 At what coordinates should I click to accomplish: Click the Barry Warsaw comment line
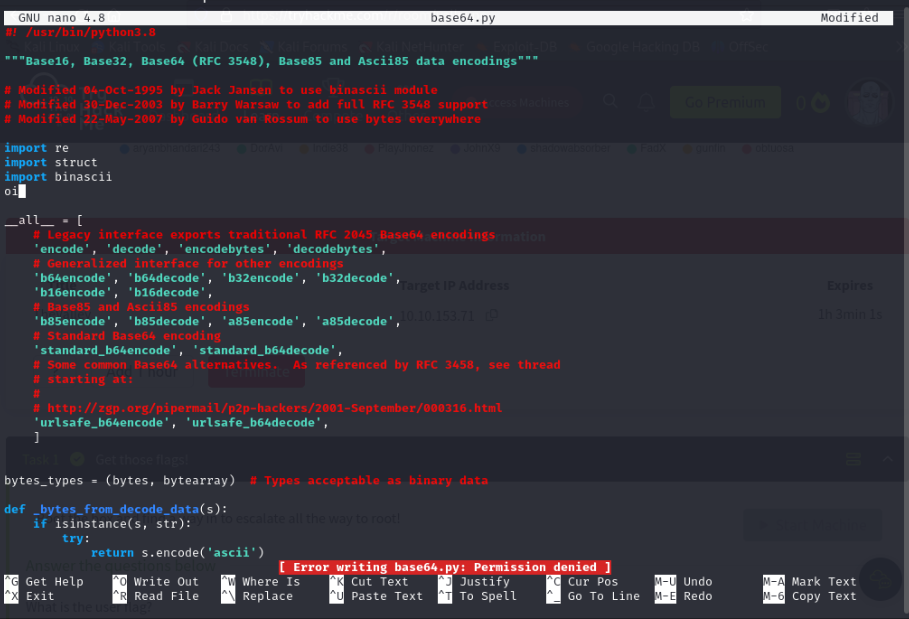246,104
